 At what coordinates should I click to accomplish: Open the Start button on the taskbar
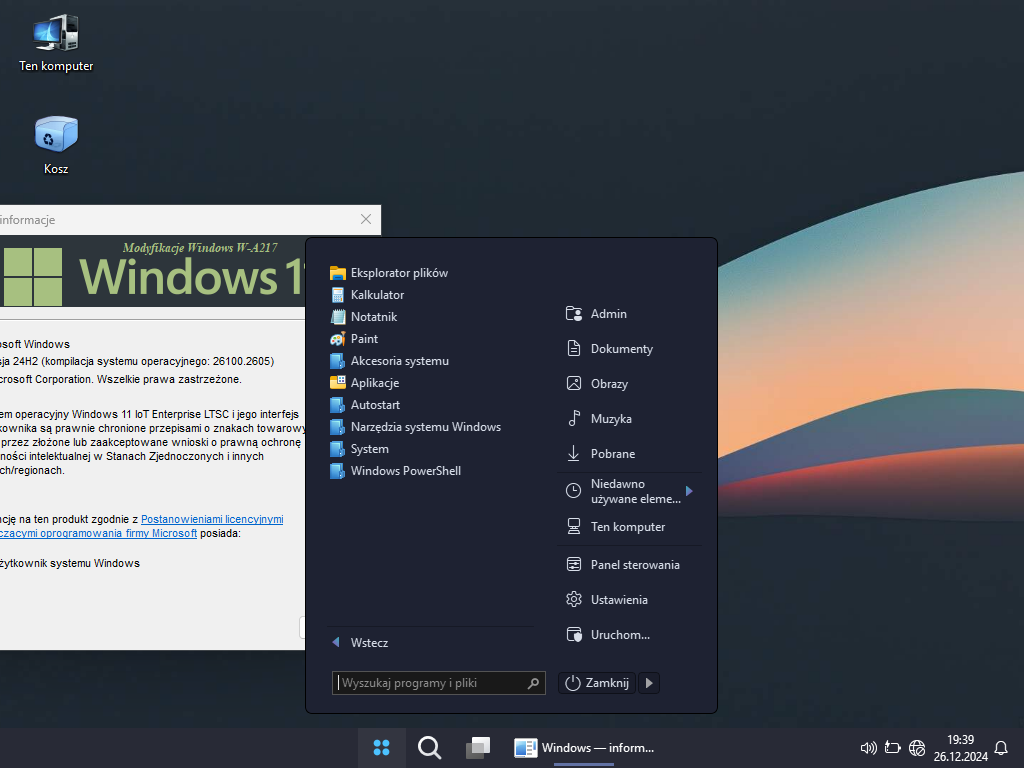coord(381,748)
